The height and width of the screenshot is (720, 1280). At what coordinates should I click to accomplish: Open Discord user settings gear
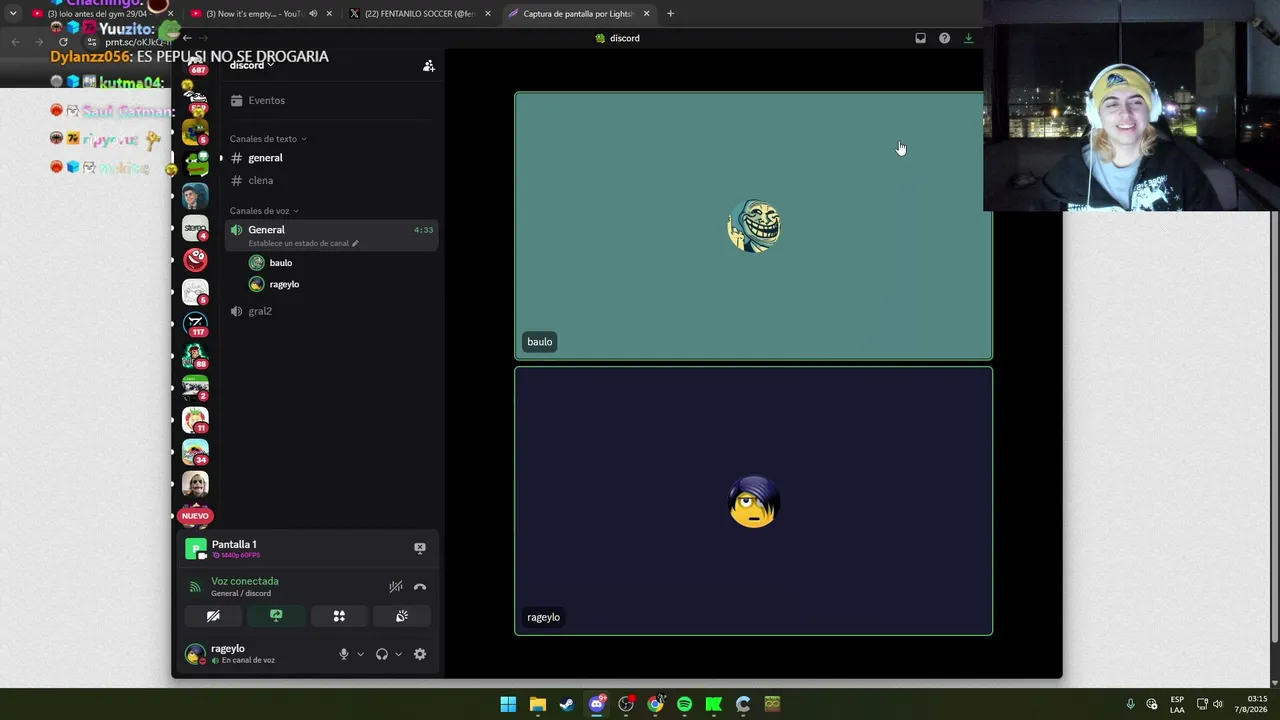pyautogui.click(x=420, y=654)
